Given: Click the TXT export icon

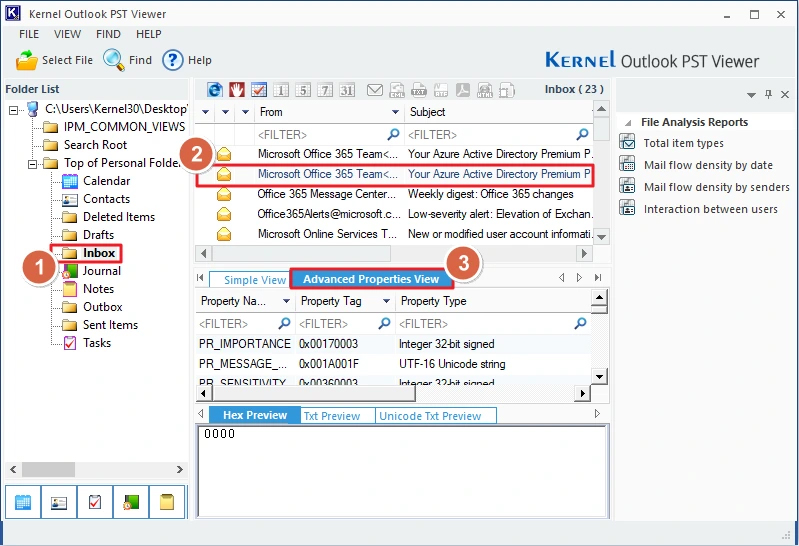Looking at the screenshot, I should tap(419, 90).
